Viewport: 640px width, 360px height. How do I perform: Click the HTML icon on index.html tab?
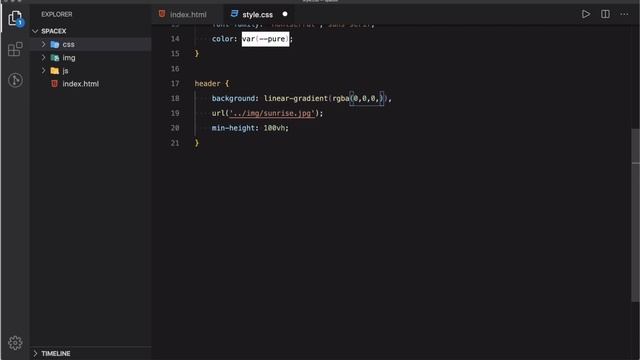pyautogui.click(x=162, y=14)
